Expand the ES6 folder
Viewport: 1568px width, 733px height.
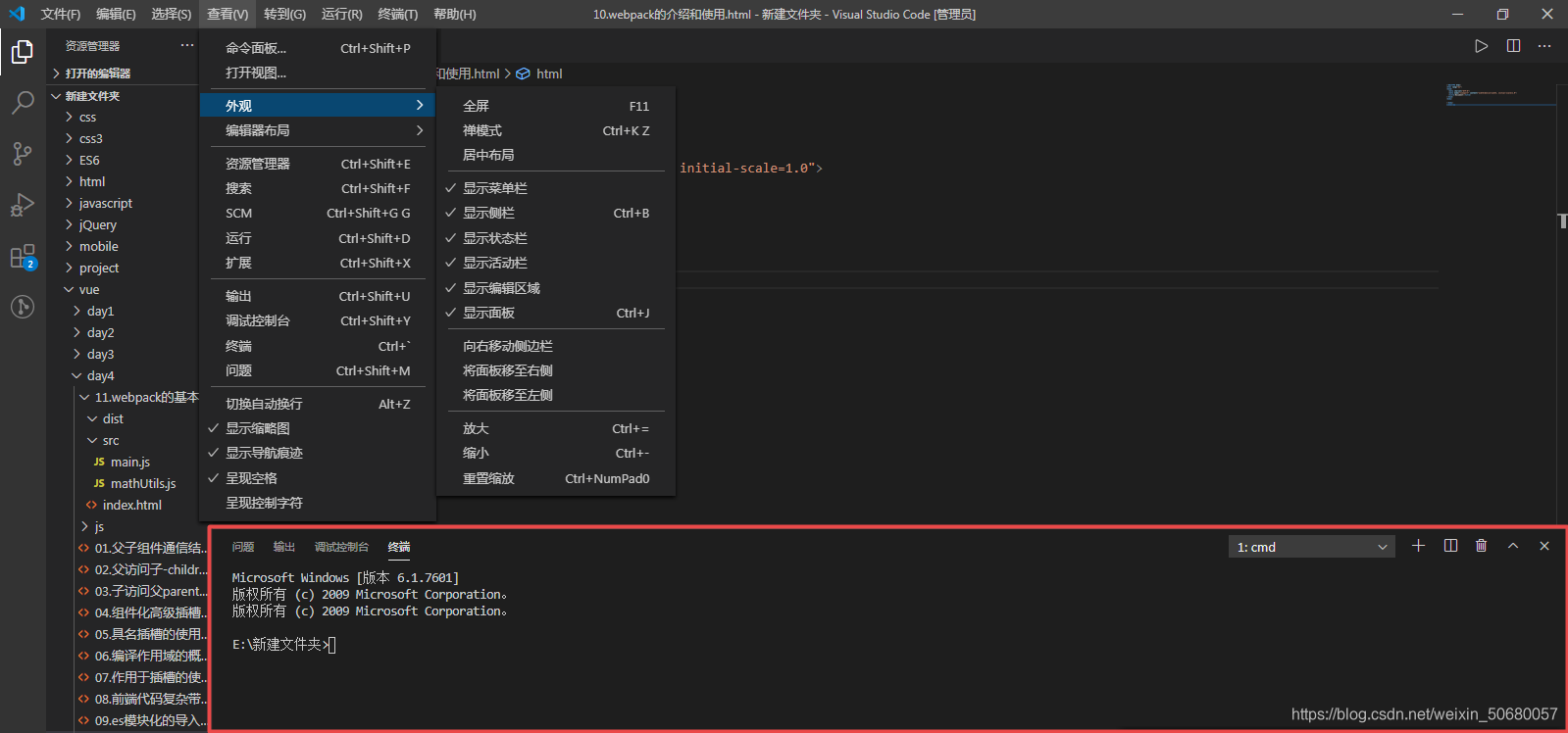pos(89,160)
